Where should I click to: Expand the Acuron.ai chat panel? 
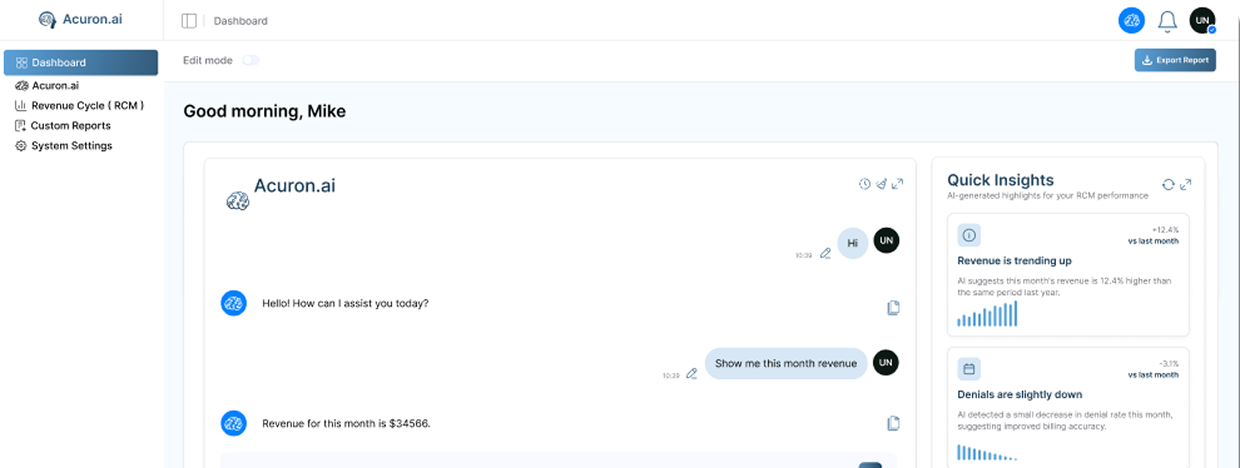pos(897,184)
